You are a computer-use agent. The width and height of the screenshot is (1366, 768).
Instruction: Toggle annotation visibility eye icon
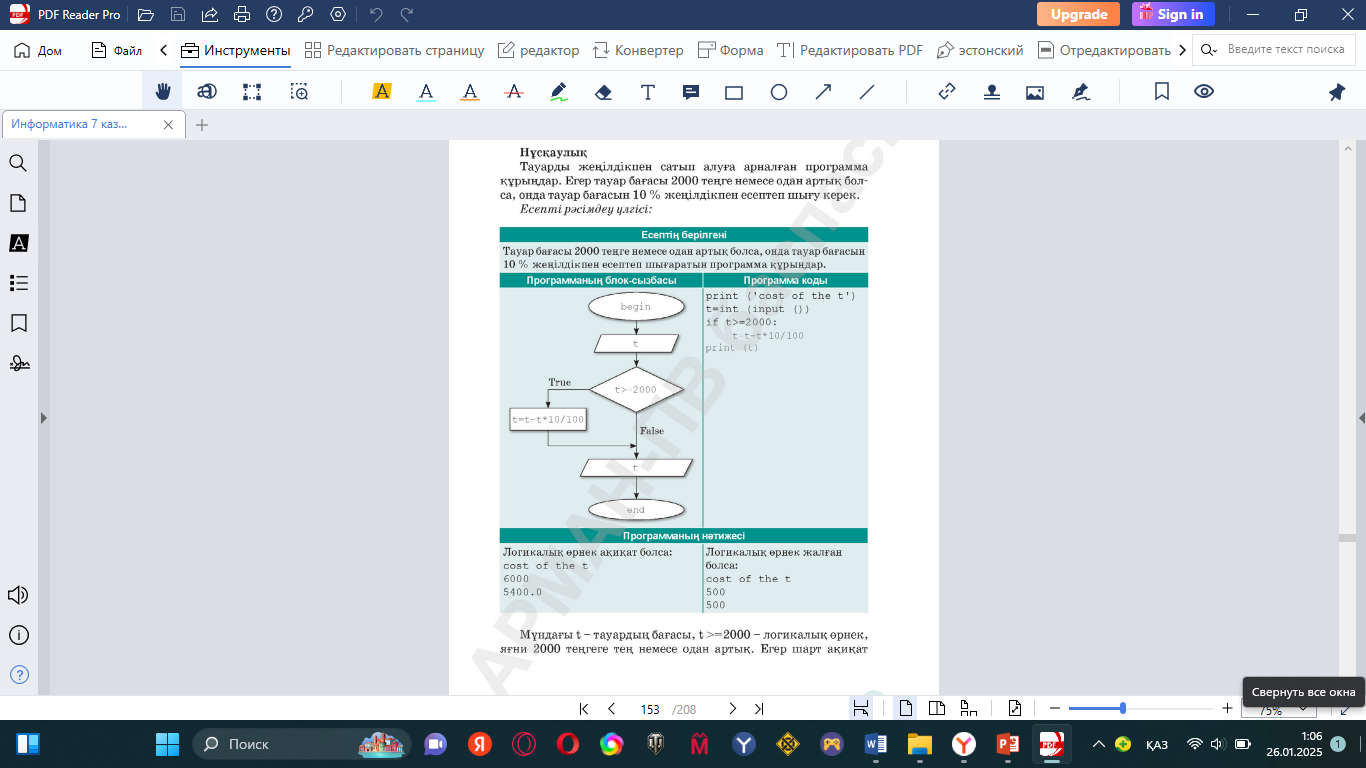tap(1204, 92)
